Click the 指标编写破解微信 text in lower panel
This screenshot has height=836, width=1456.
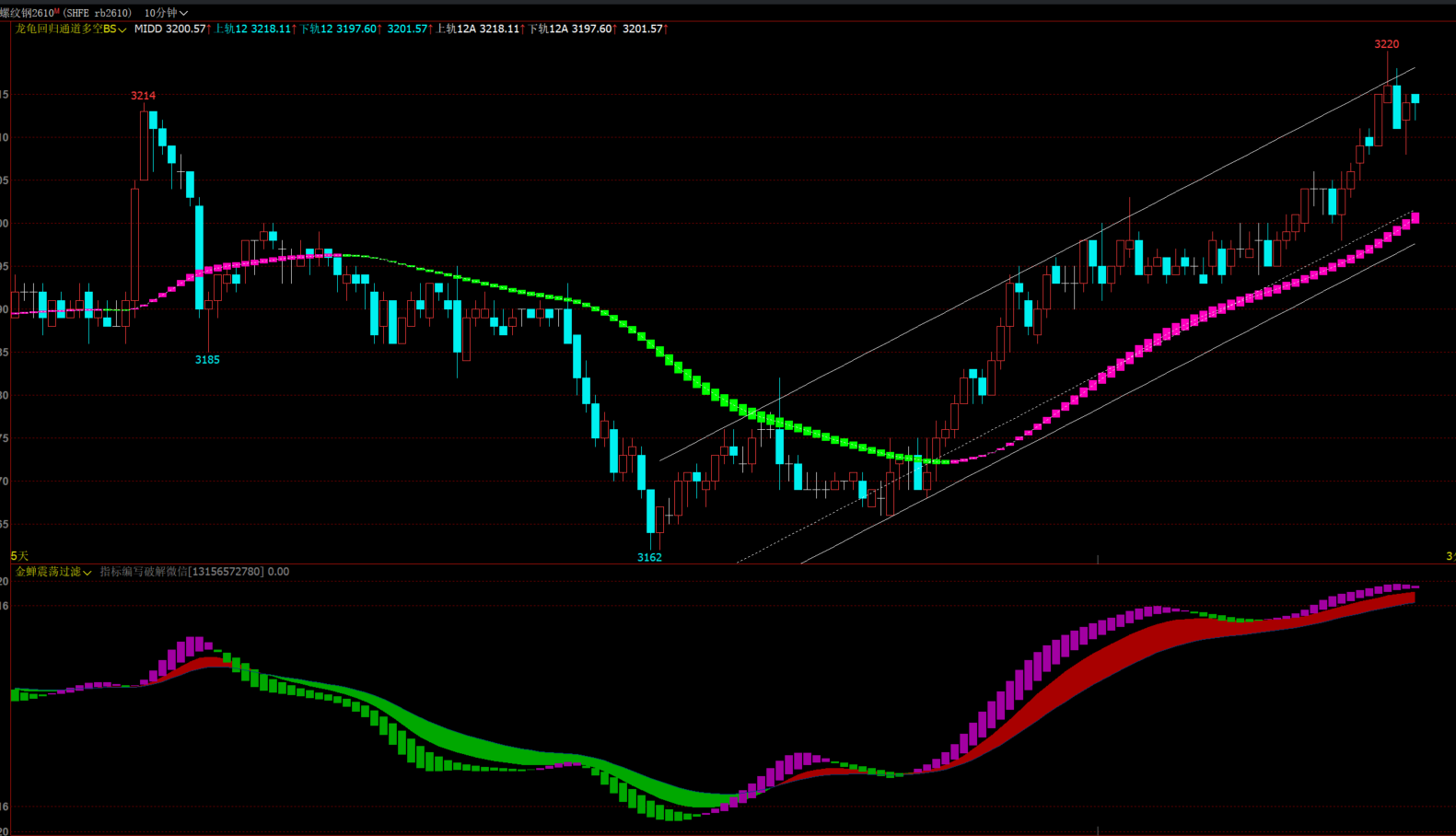(x=181, y=572)
